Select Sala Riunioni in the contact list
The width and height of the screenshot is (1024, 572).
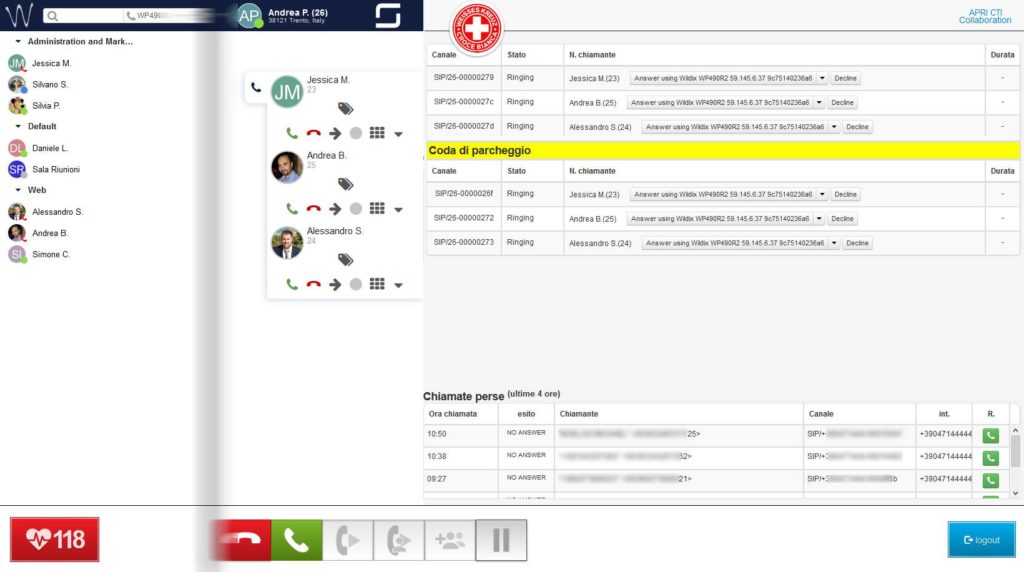pyautogui.click(x=55, y=169)
